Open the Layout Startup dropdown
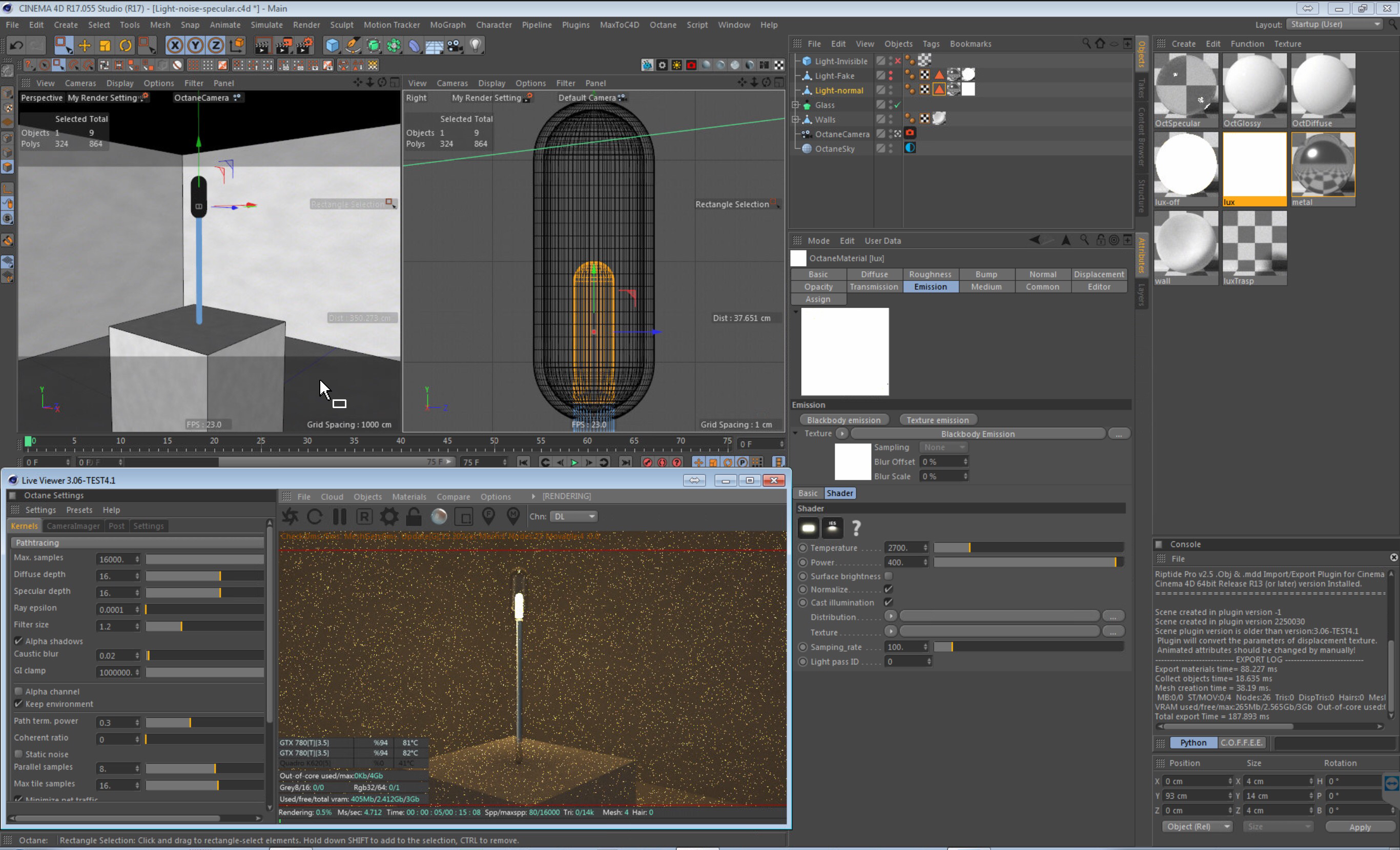The image size is (1400, 850). click(x=1334, y=25)
